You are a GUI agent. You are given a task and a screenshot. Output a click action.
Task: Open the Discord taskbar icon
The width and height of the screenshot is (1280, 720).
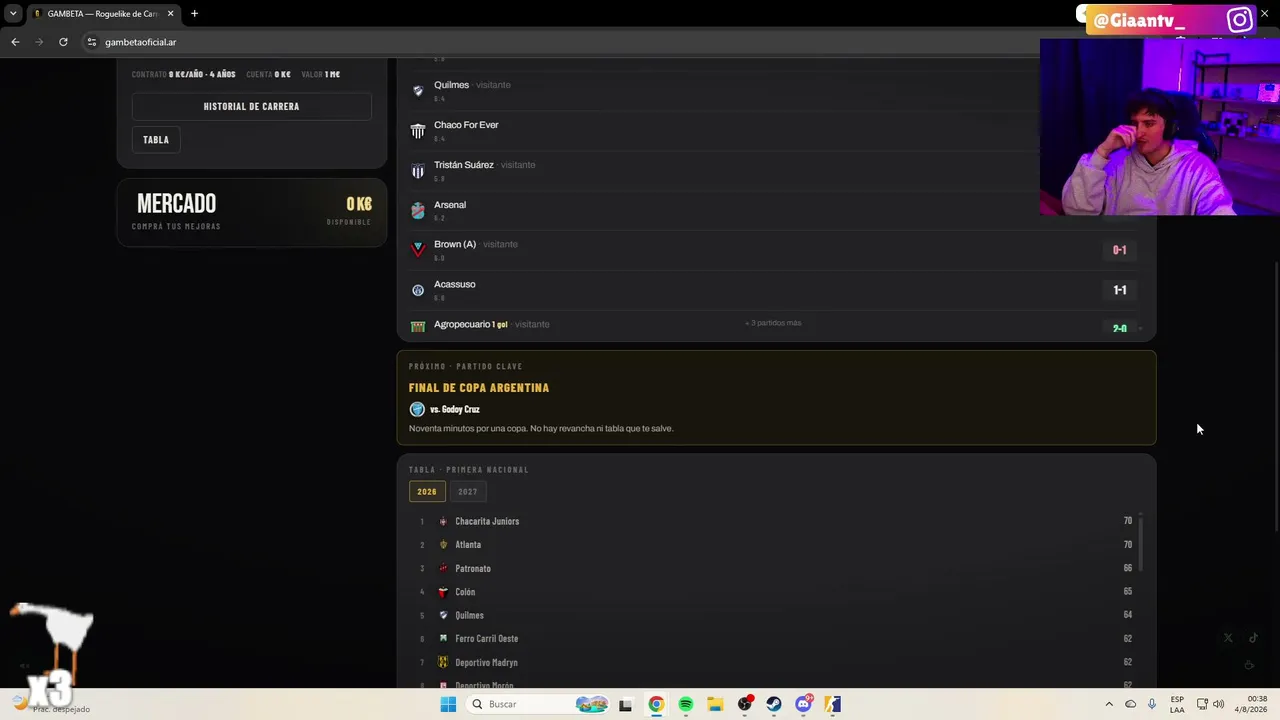(x=803, y=704)
